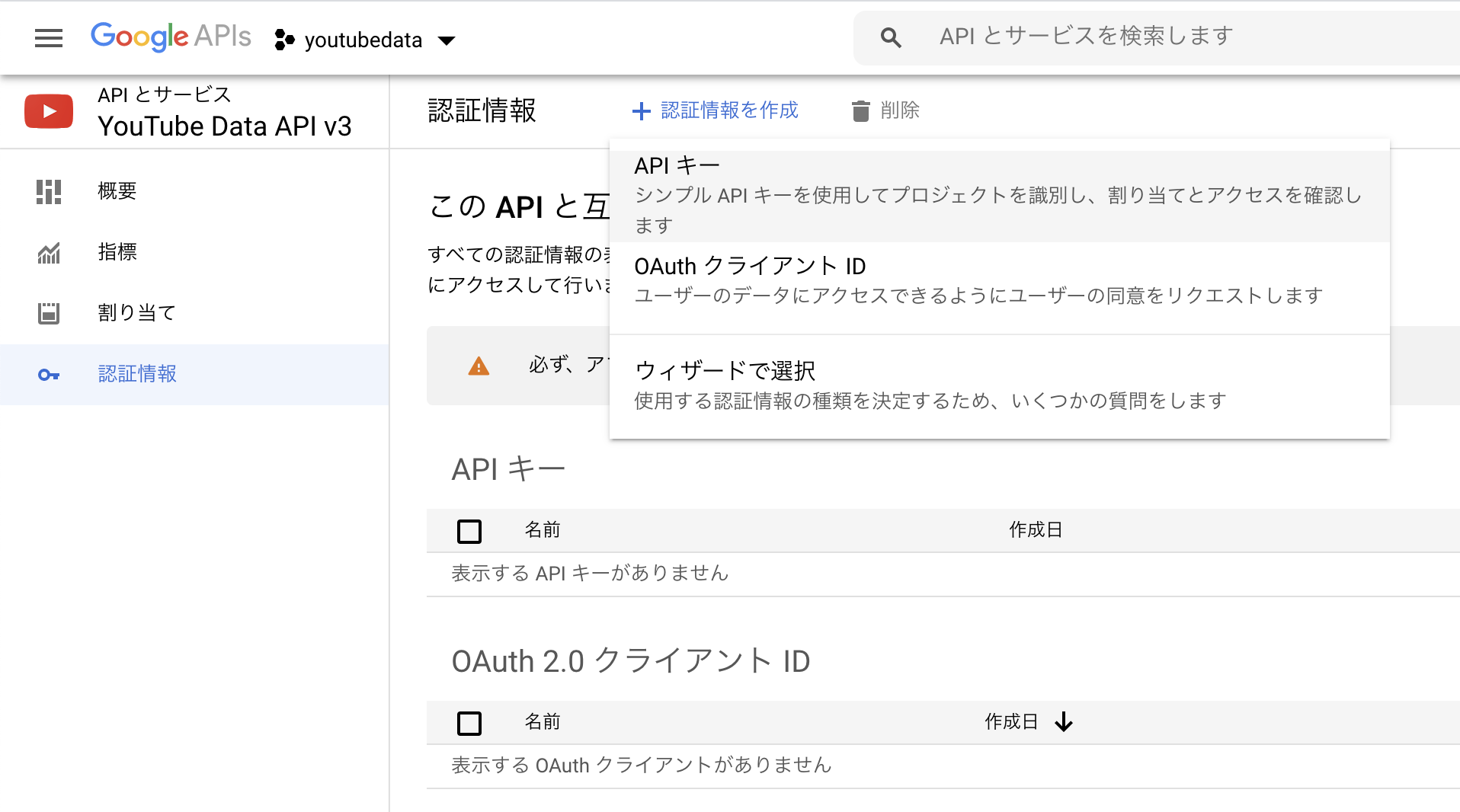The image size is (1460, 812).
Task: Click the project hexagon icon beside youtubedata
Action: coord(284,40)
